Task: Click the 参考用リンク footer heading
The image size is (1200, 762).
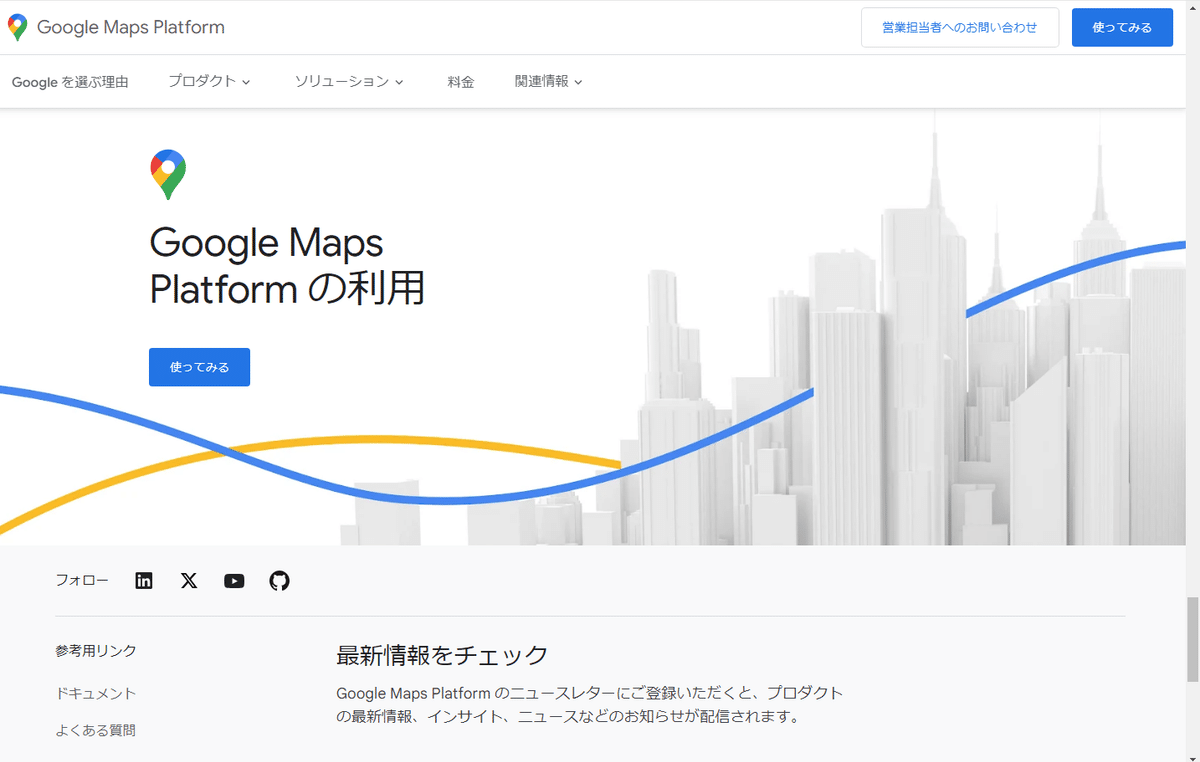Action: (96, 650)
